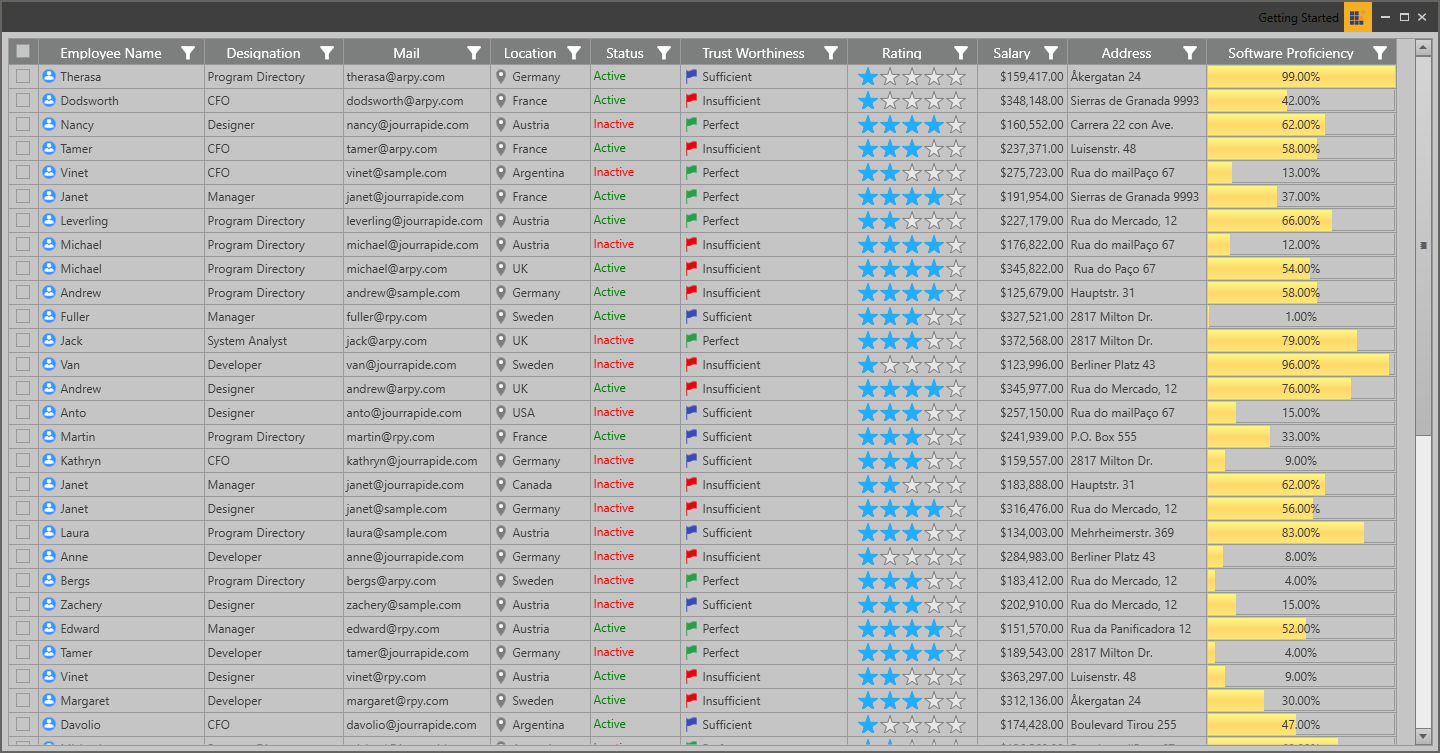
Task: Click the Getting Started label in the title bar
Action: tap(1298, 17)
